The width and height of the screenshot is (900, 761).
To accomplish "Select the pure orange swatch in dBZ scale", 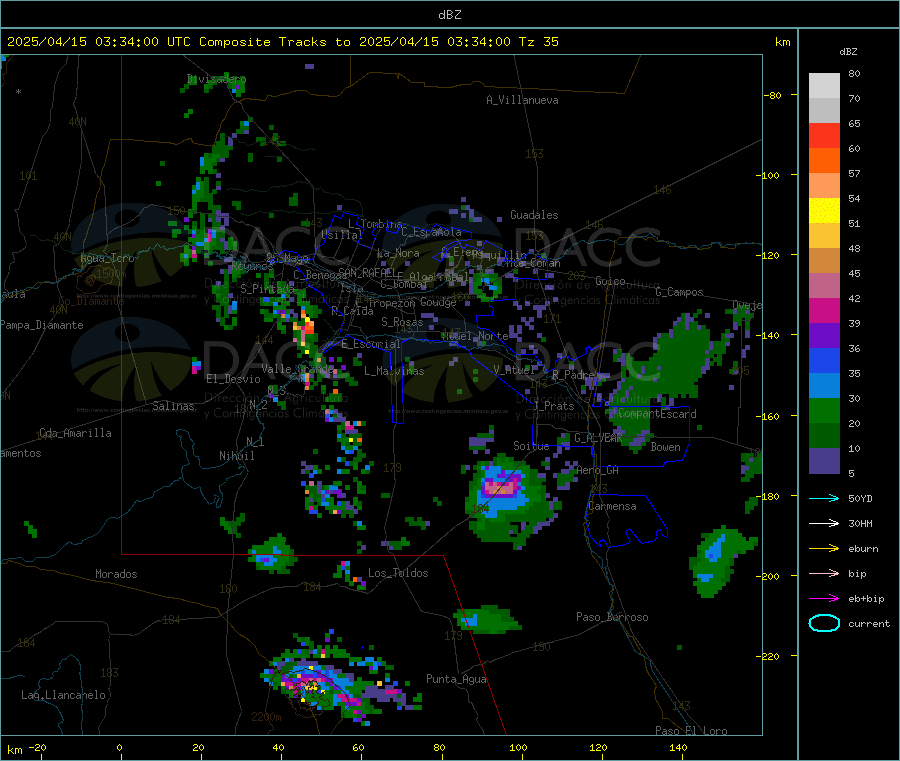I will [824, 161].
